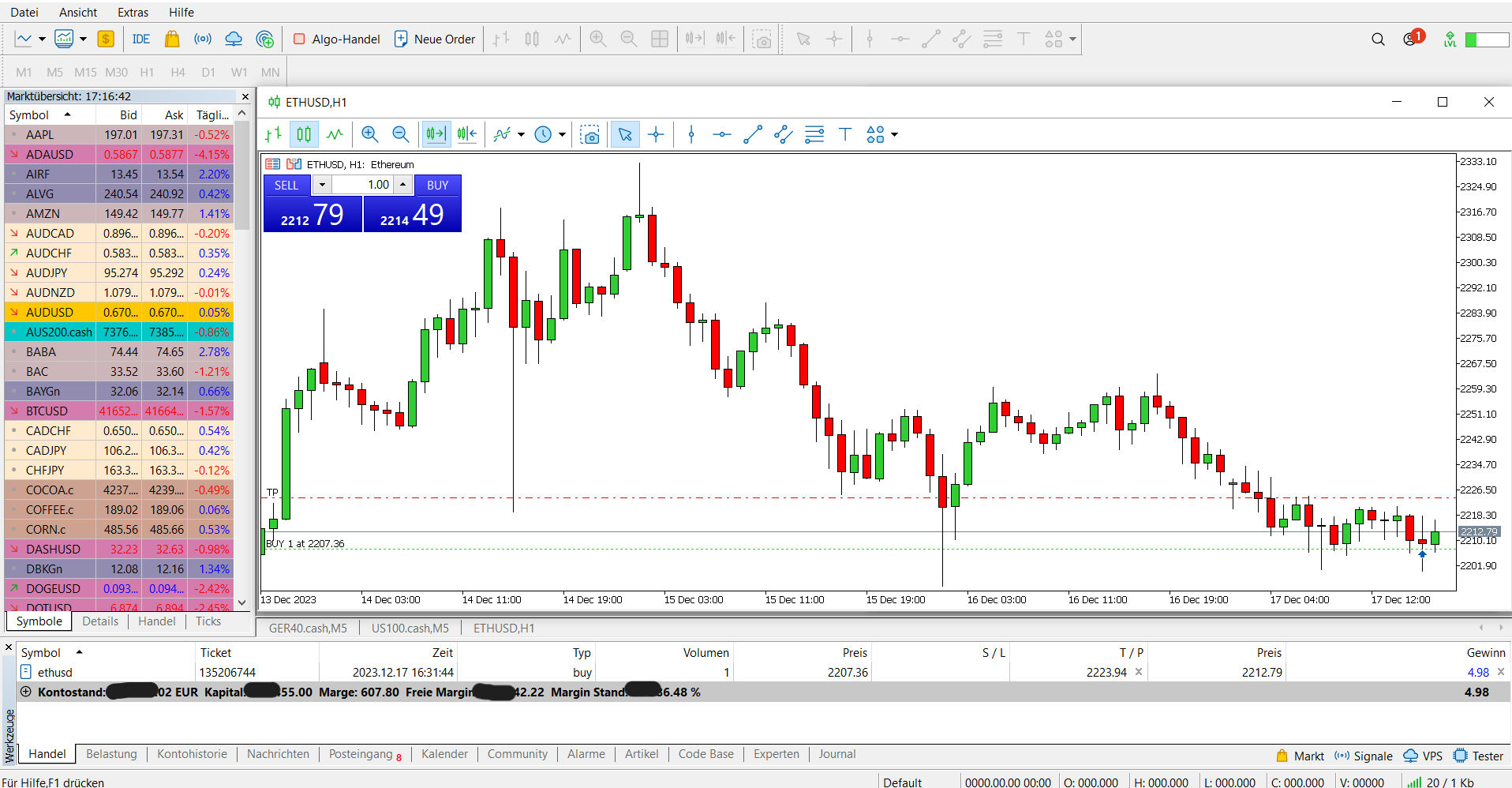Zoom in on the ETHUSD chart

(x=369, y=134)
